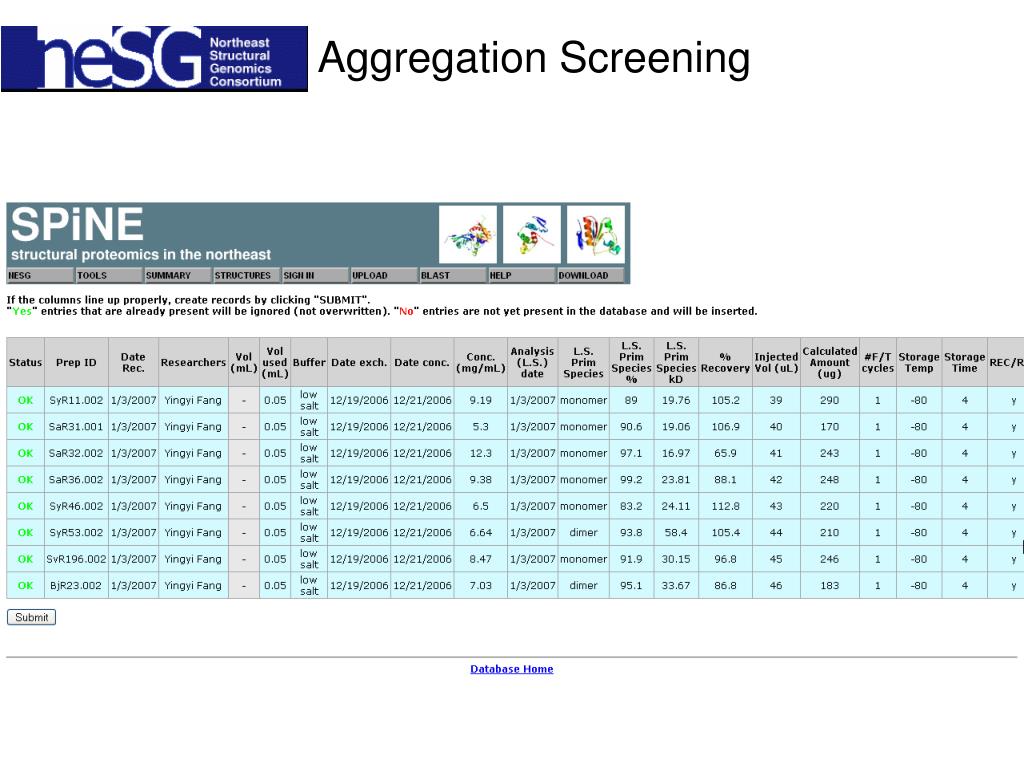
Task: Click concentration value 12.3
Action: (481, 453)
